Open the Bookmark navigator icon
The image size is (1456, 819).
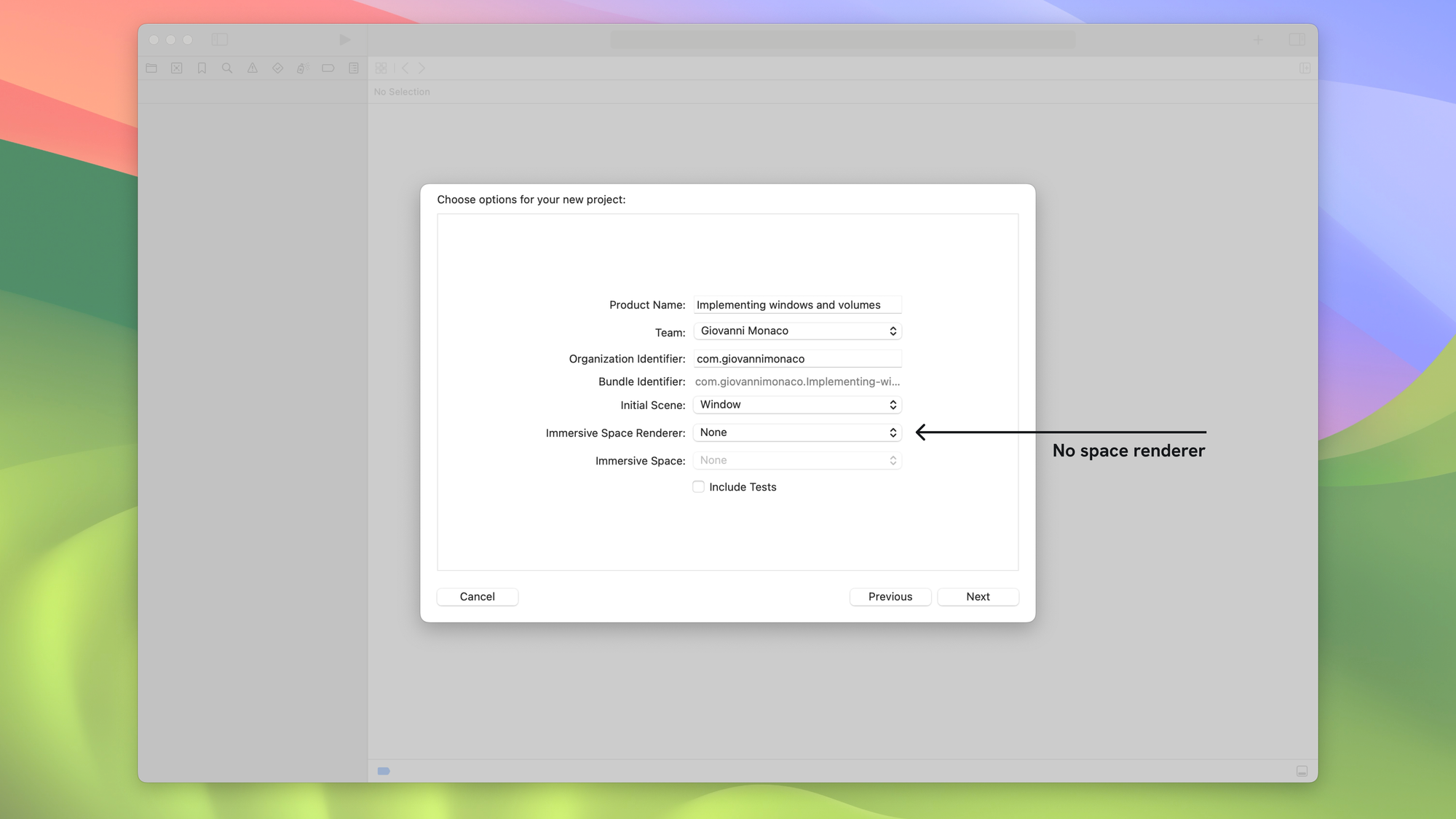pos(202,68)
